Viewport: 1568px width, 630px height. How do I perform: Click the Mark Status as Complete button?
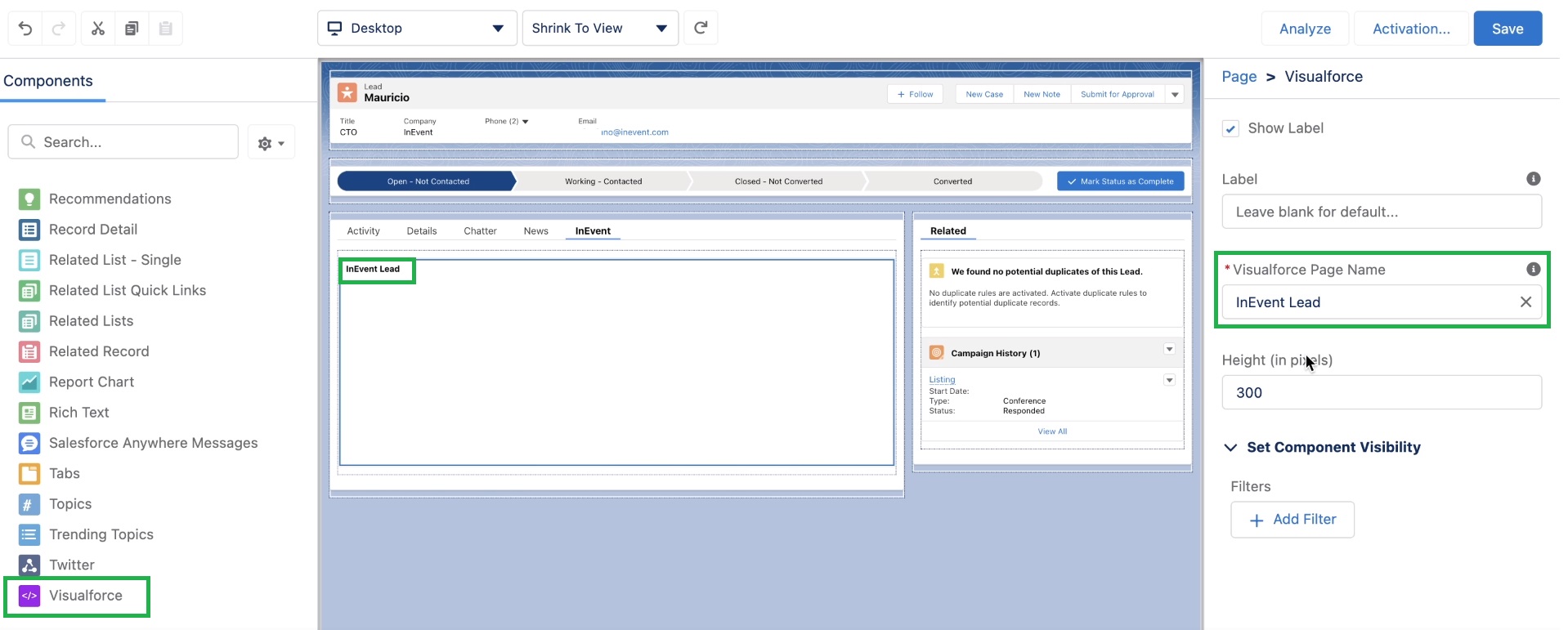[1121, 181]
